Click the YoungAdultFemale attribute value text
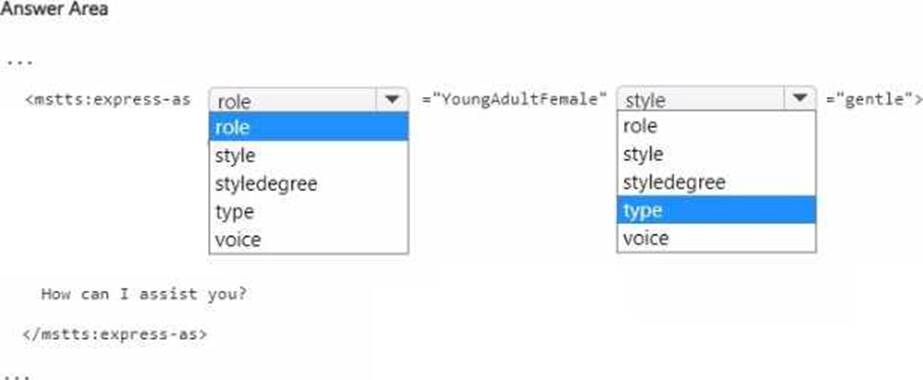The image size is (923, 380). [514, 99]
